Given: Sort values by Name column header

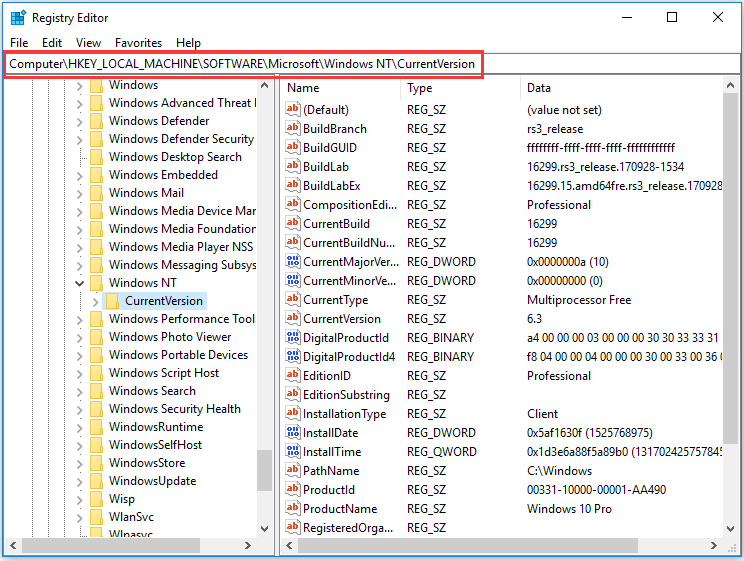Looking at the screenshot, I should [x=342, y=88].
